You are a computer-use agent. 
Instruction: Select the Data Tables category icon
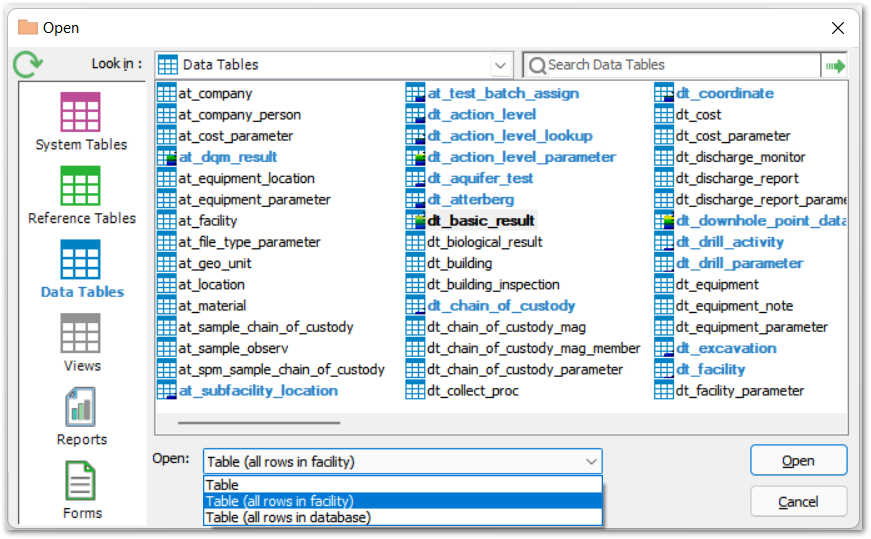(x=81, y=259)
